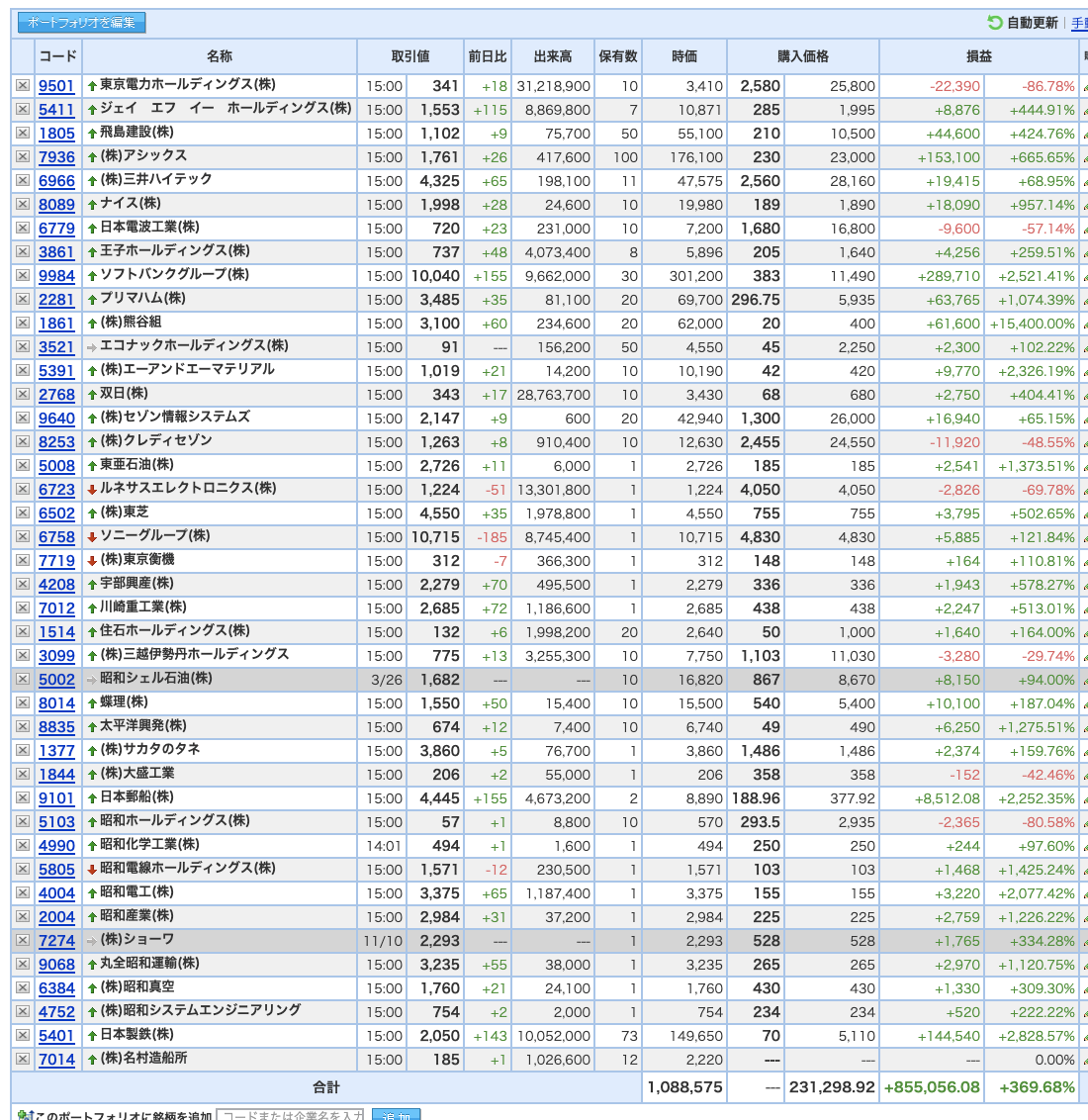Open stock code link 4004
The width and height of the screenshot is (1088, 1120).
tap(56, 892)
